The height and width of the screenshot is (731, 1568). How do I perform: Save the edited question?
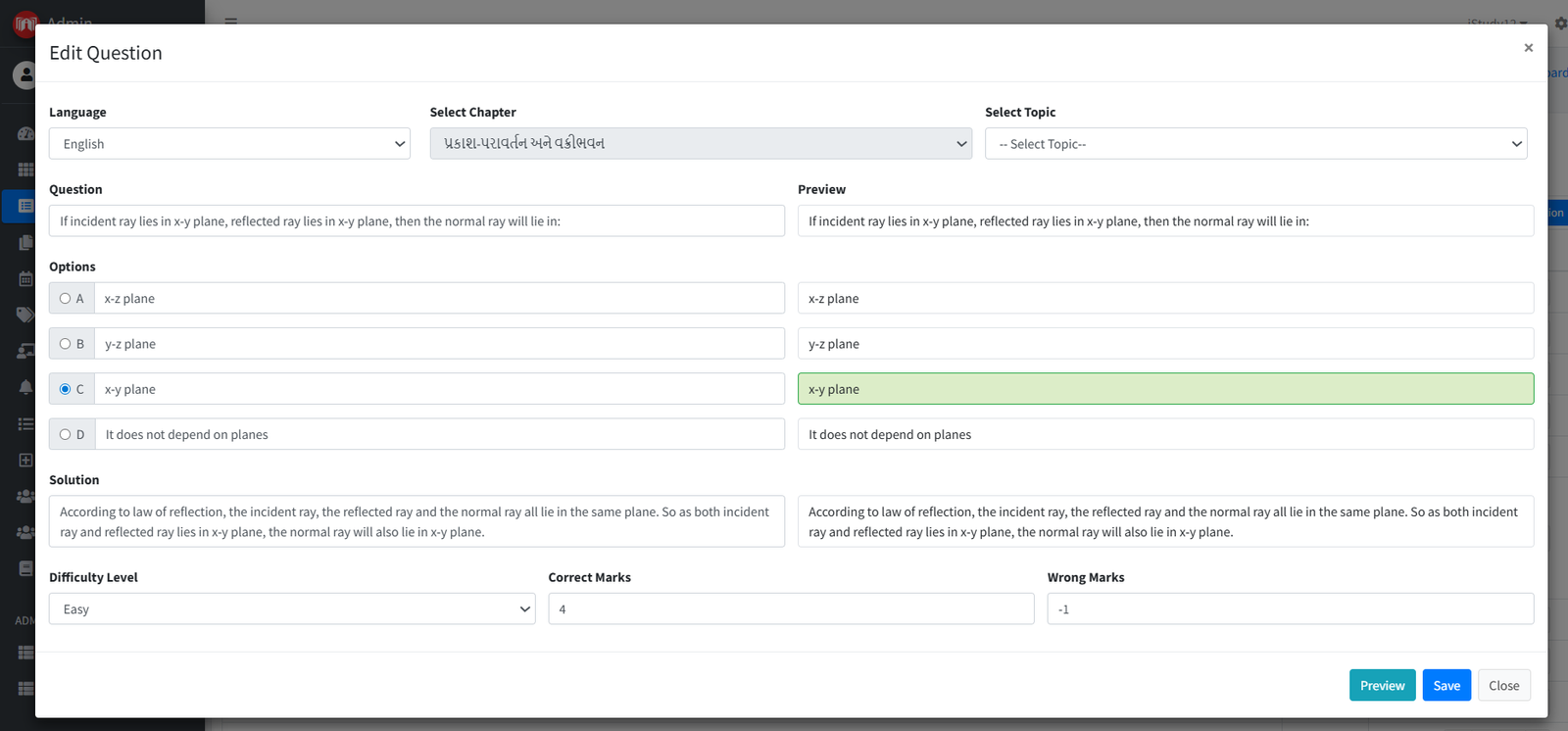coord(1446,686)
